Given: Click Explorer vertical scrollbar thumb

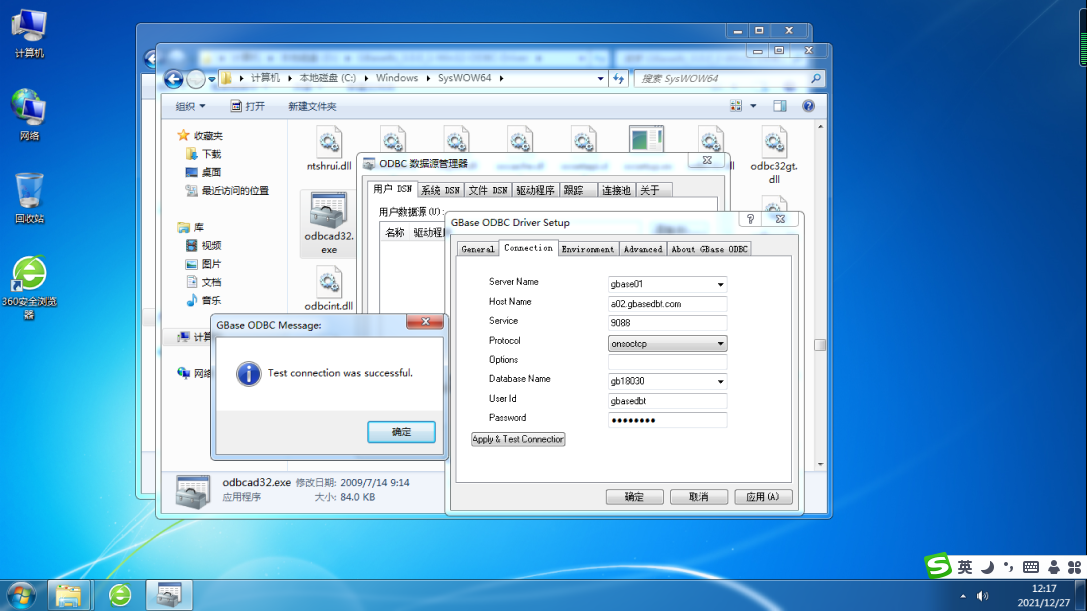Looking at the screenshot, I should pyautogui.click(x=820, y=345).
